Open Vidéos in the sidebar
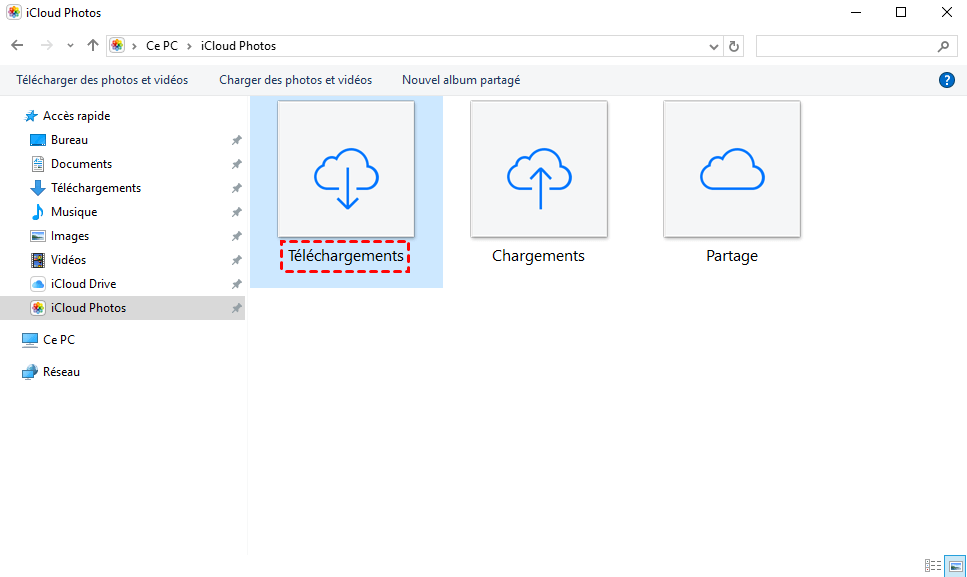967x577 pixels. coord(68,260)
